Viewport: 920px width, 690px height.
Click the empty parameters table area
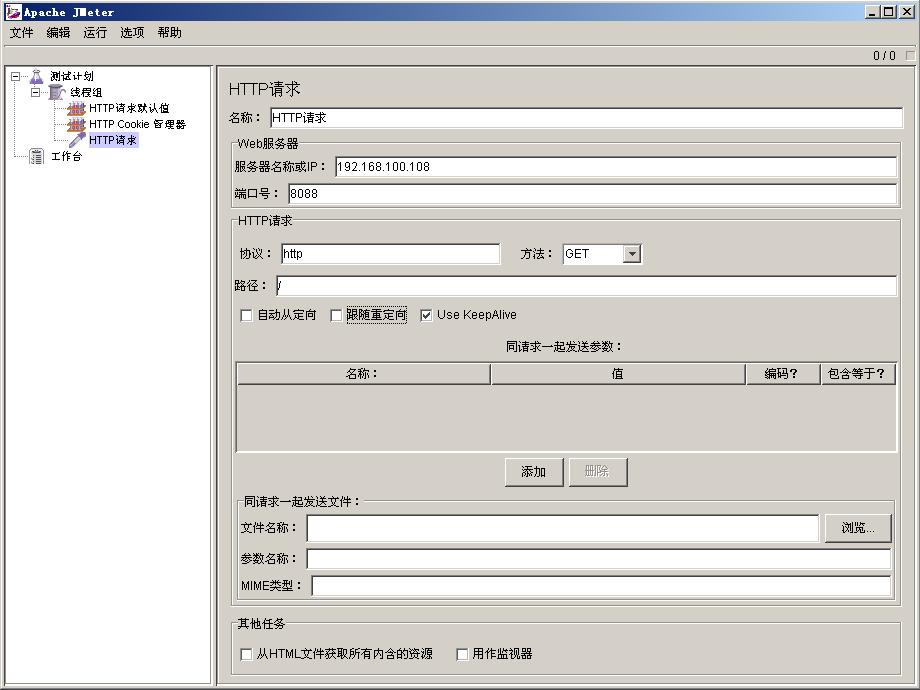point(566,418)
